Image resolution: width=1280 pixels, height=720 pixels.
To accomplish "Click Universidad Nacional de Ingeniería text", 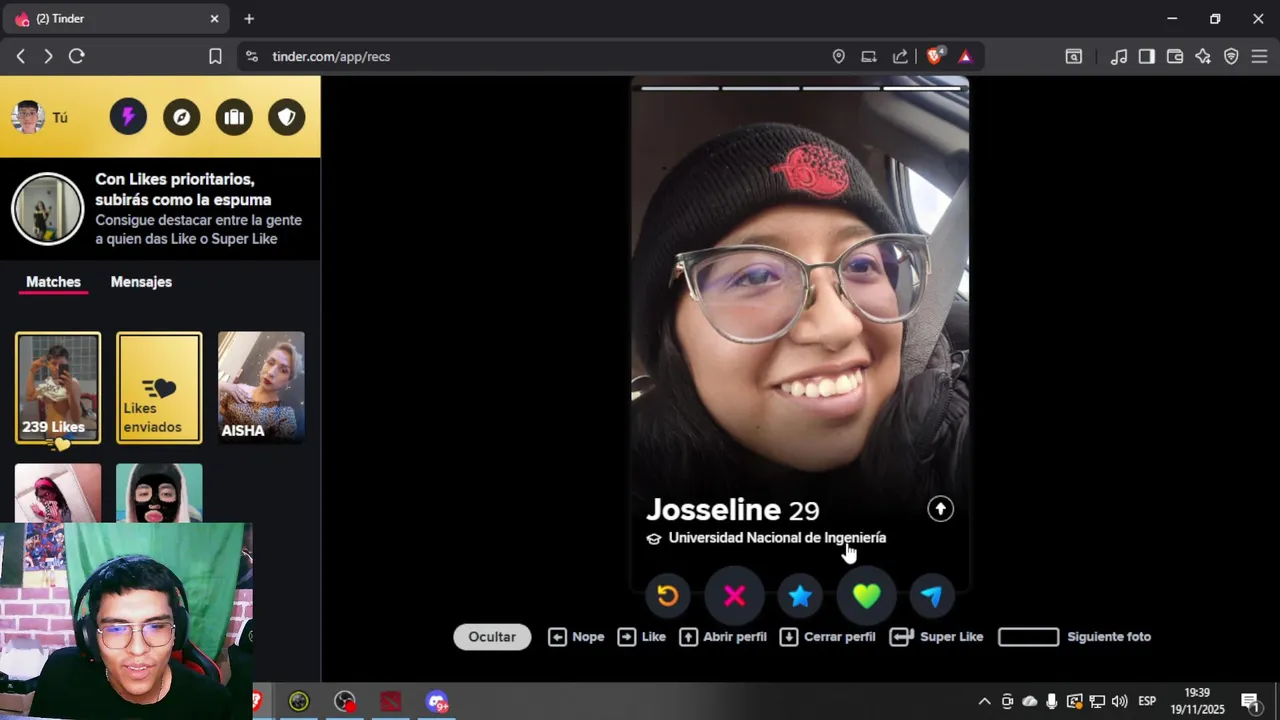I will coord(777,538).
